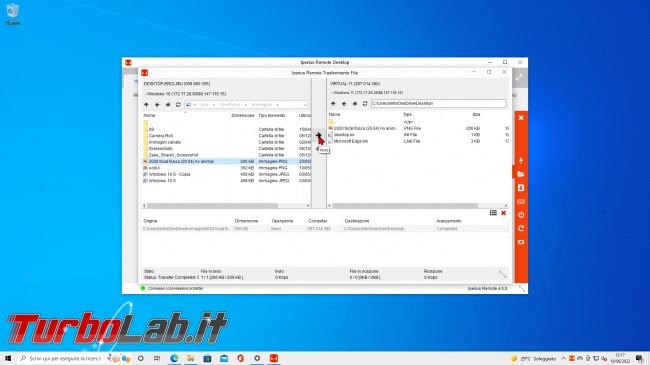Click the white X on orange sidebar
Viewport: 650px width, 365px height.
(521, 118)
